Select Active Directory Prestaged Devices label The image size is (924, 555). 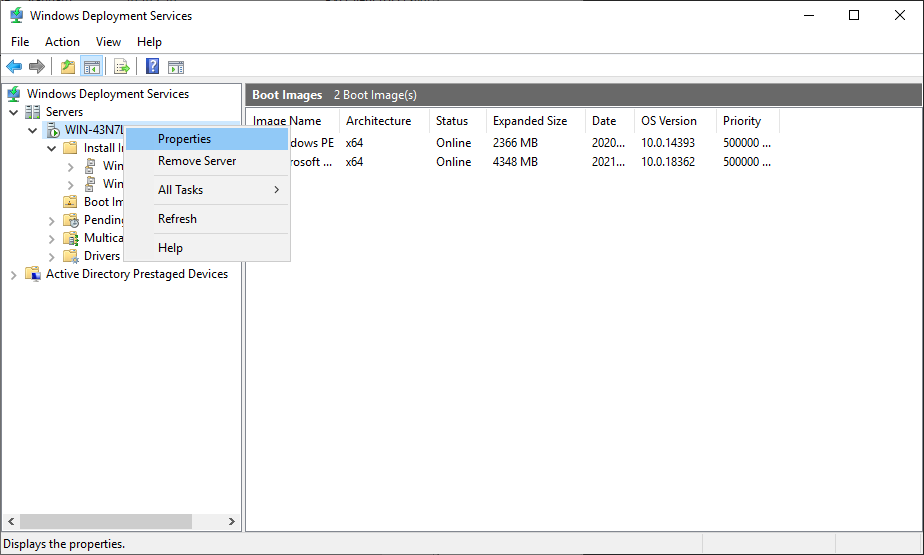coord(137,274)
